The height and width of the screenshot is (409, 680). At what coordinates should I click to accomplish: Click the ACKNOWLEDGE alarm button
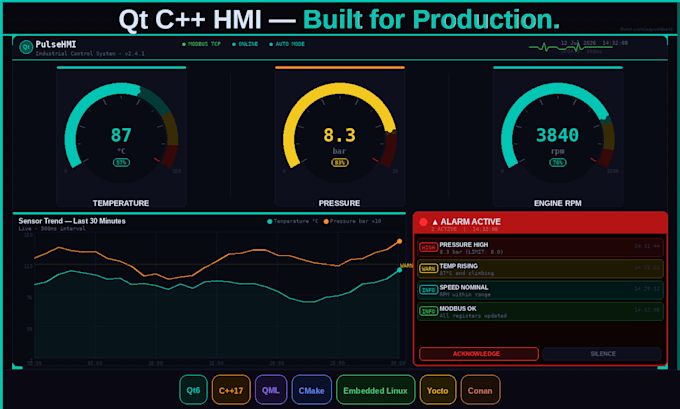pyautogui.click(x=479, y=354)
